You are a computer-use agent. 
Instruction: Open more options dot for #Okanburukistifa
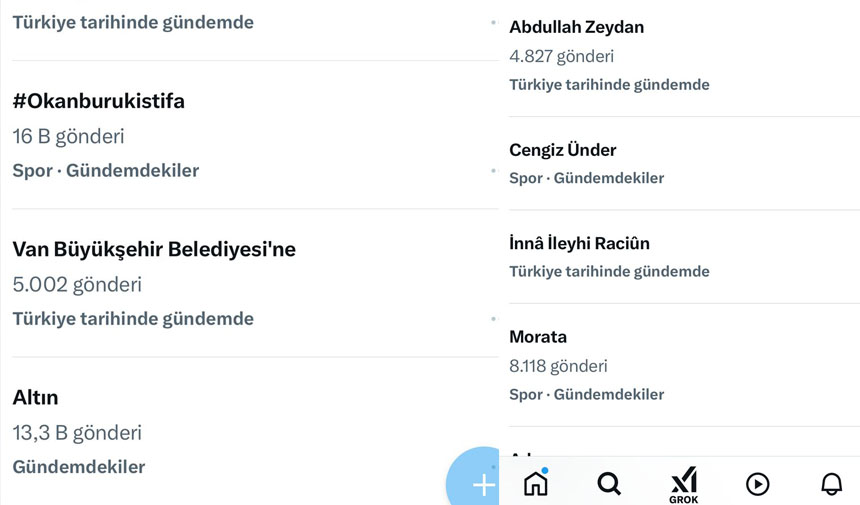[494, 171]
